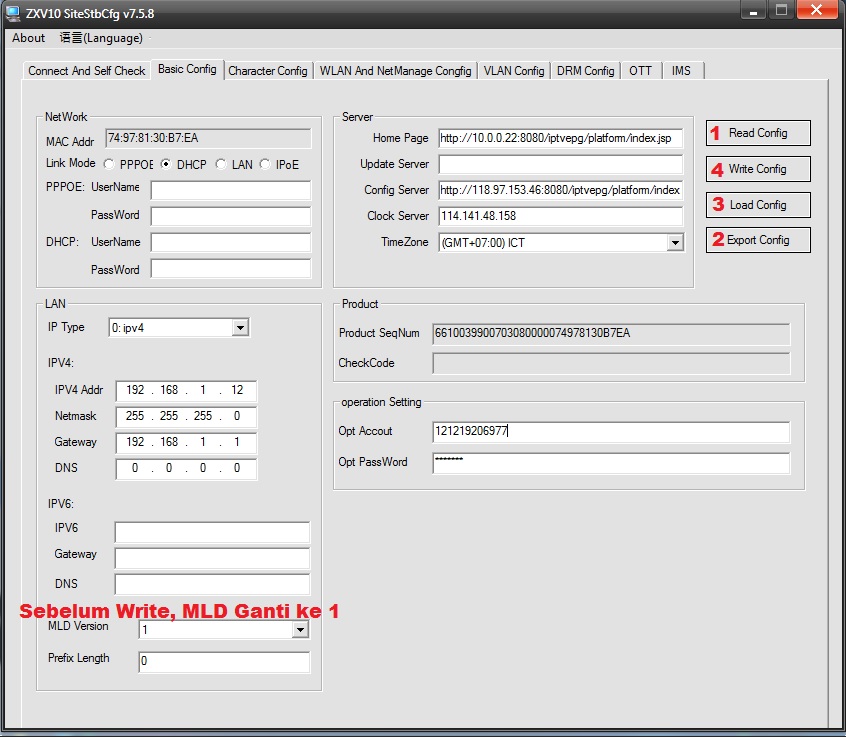The image size is (846, 737).
Task: Click the Config Server field
Action: pyautogui.click(x=561, y=190)
